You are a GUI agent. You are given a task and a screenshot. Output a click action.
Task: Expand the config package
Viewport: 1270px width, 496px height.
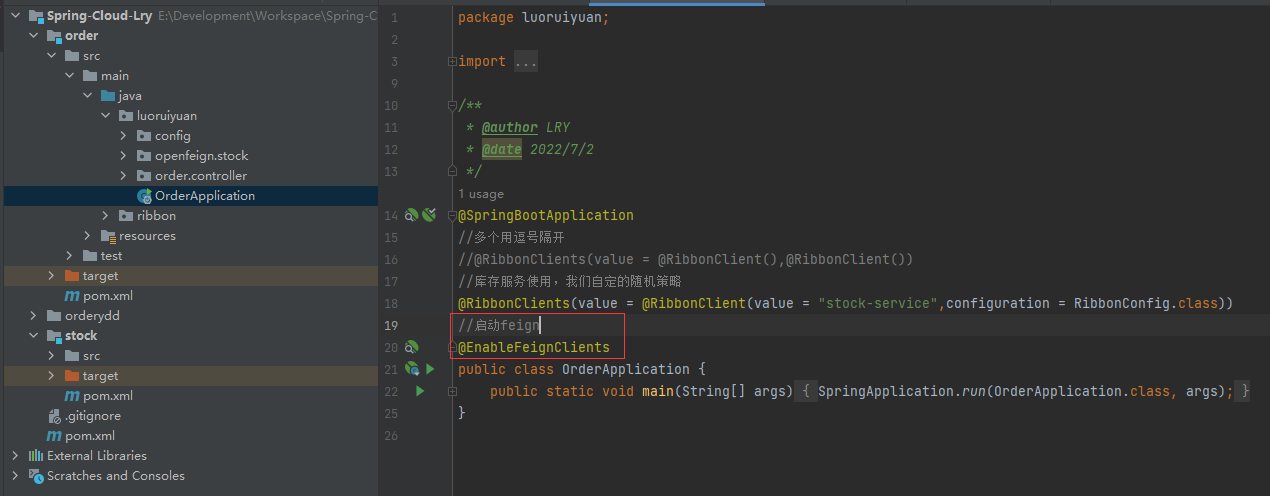[123, 136]
